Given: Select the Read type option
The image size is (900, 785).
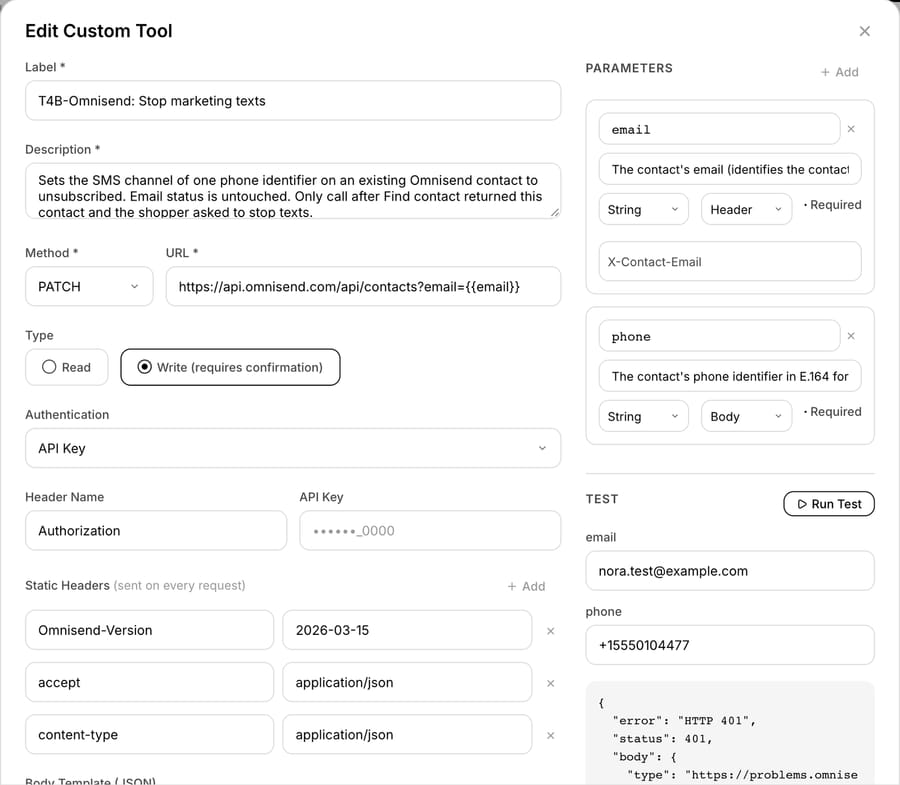Looking at the screenshot, I should tap(67, 367).
